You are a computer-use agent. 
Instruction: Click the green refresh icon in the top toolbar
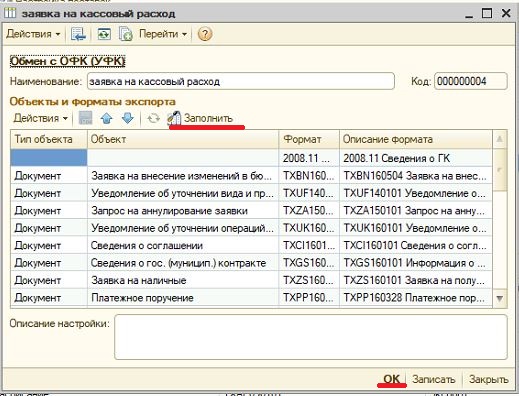[x=104, y=34]
